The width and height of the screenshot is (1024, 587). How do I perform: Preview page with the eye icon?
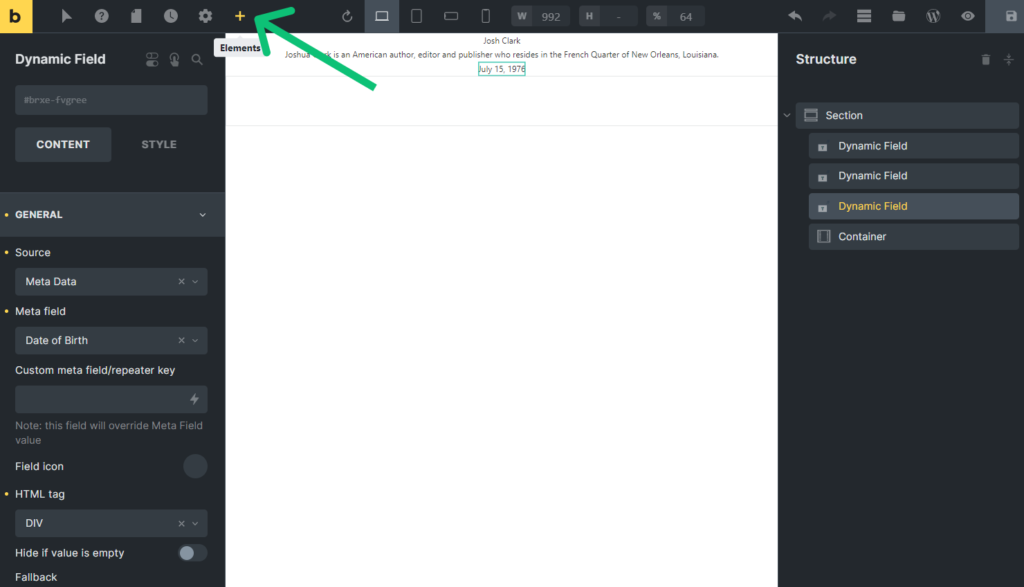(x=968, y=16)
